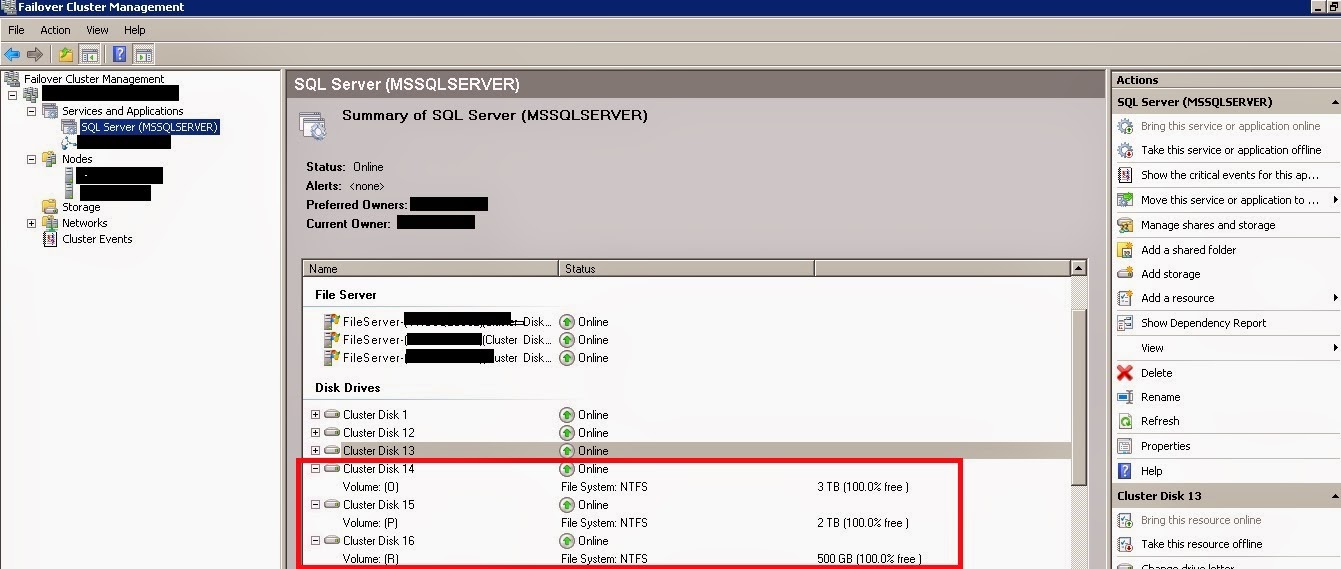Viewport: 1341px width, 569px height.
Task: Collapse Cluster Disk 16
Action: click(x=315, y=541)
